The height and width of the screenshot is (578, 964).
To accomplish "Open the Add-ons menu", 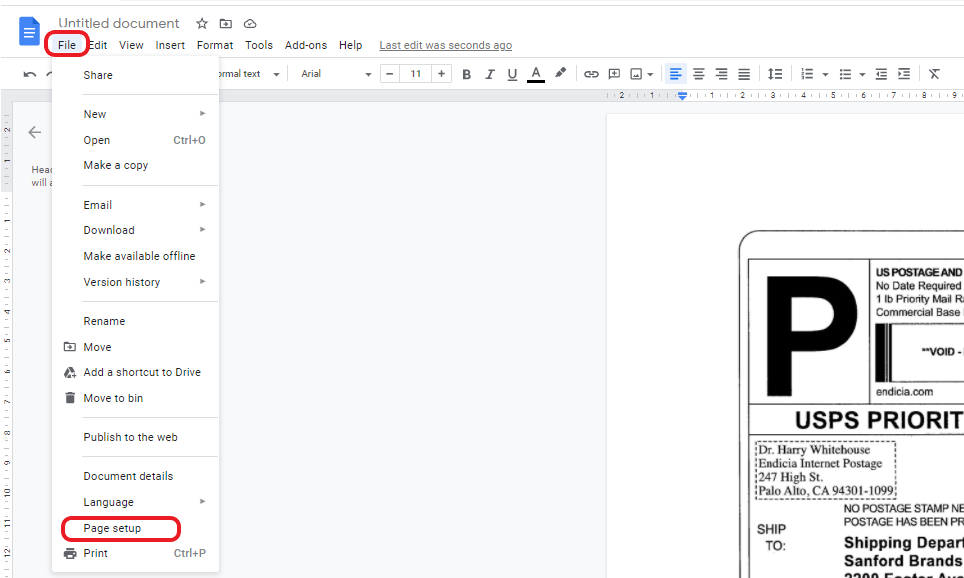I will [x=305, y=45].
